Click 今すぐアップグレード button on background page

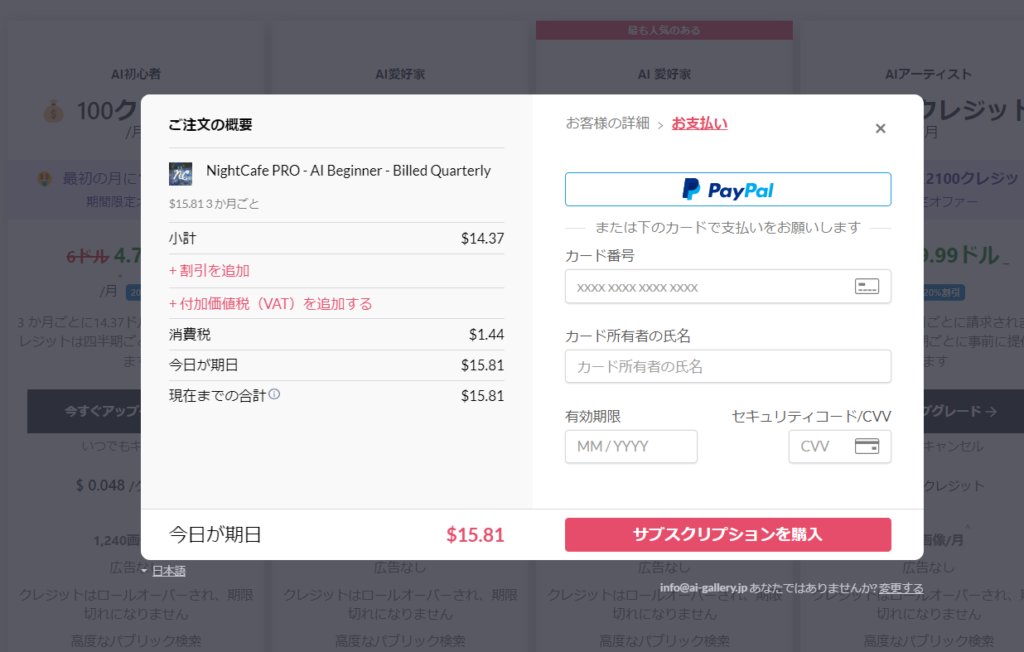point(84,411)
